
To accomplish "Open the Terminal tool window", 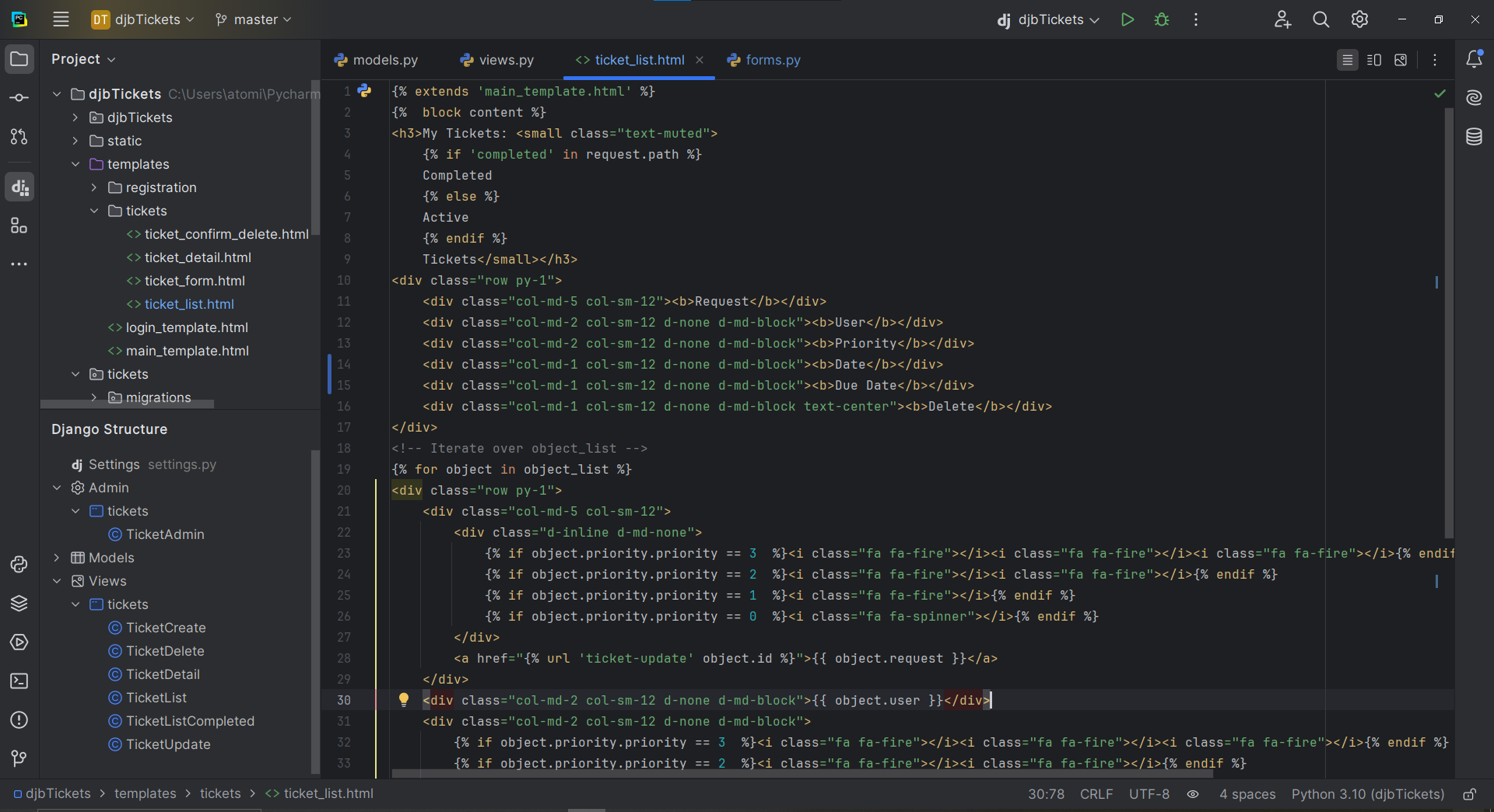I will point(19,681).
